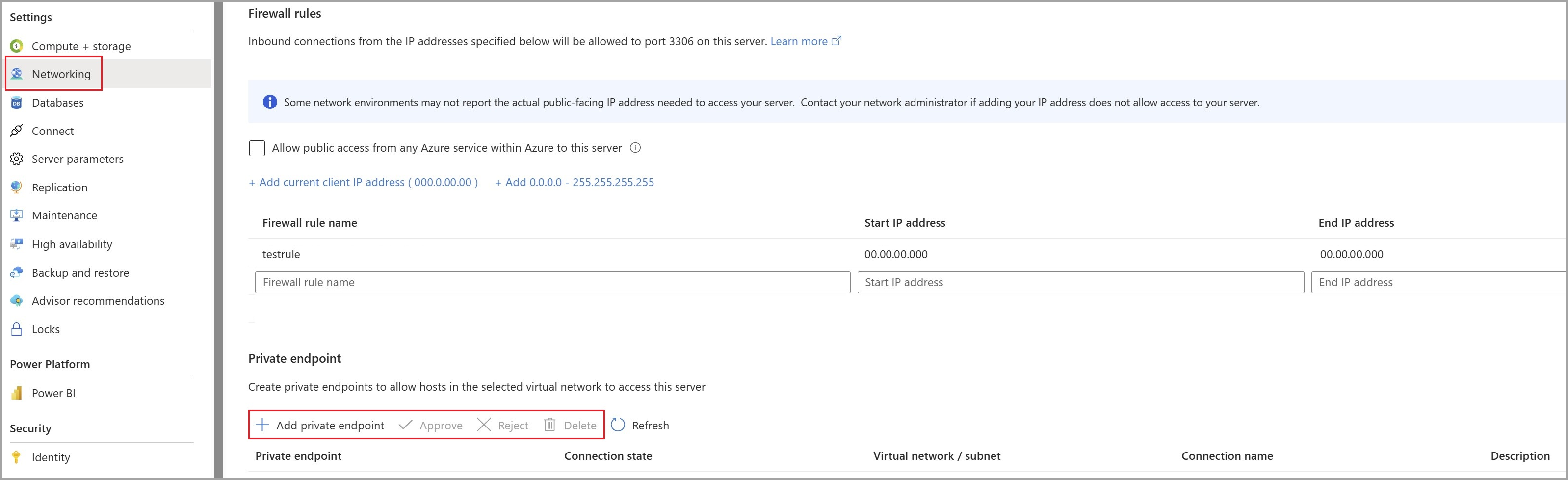Click the End IP address column header
1568x480 pixels.
(1356, 223)
